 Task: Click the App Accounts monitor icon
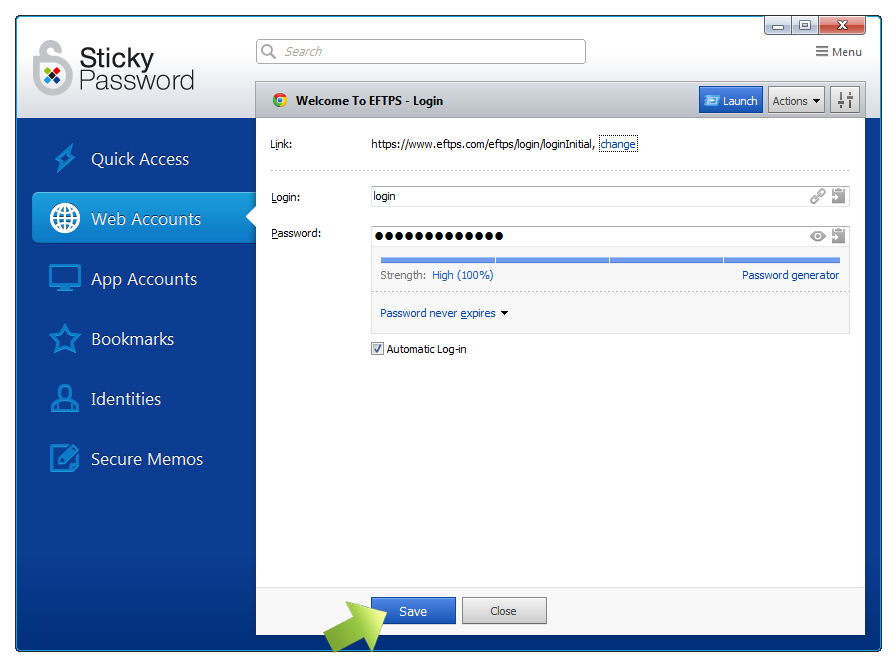pos(65,278)
